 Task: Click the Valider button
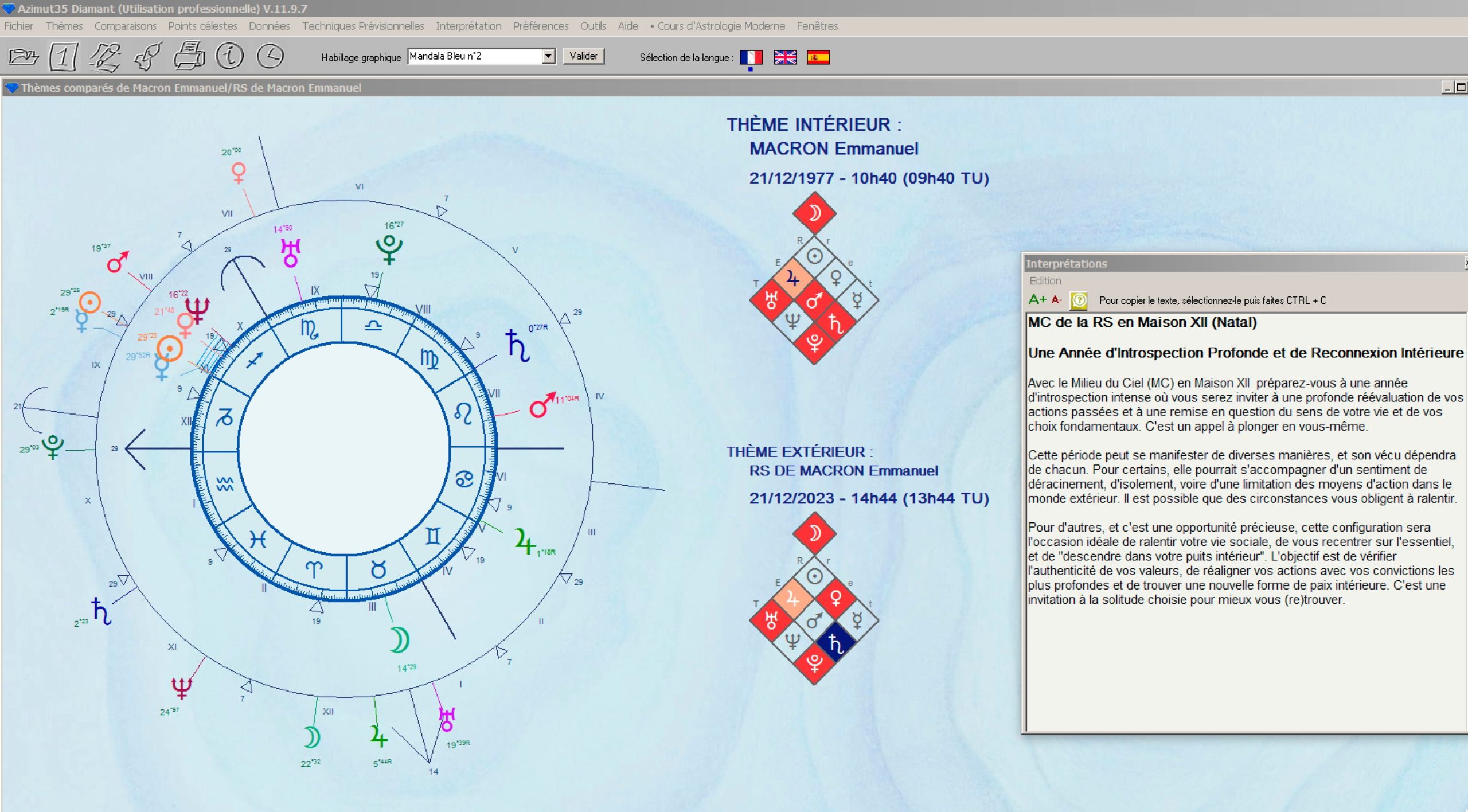[583, 56]
